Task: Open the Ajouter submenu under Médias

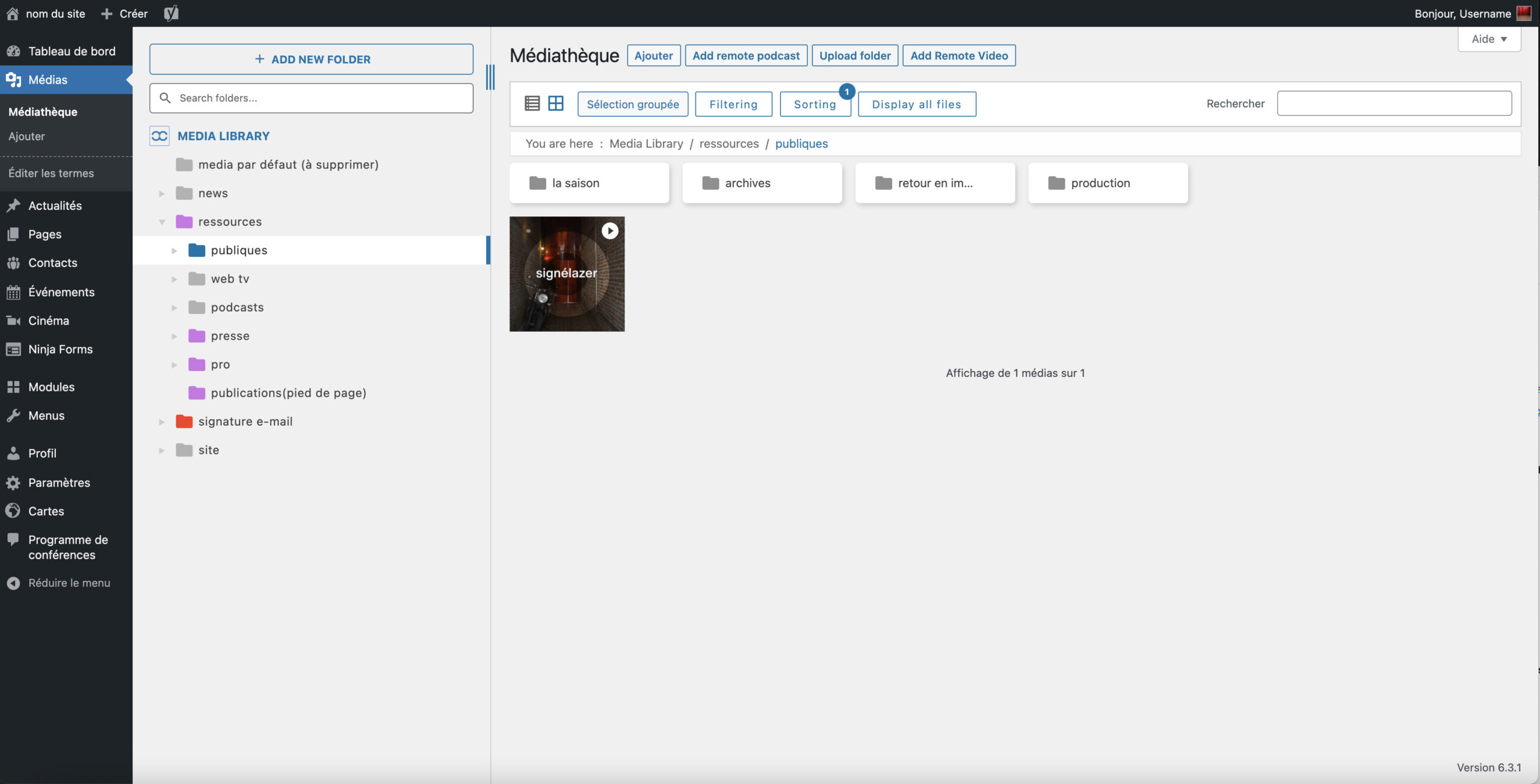Action: 26,136
